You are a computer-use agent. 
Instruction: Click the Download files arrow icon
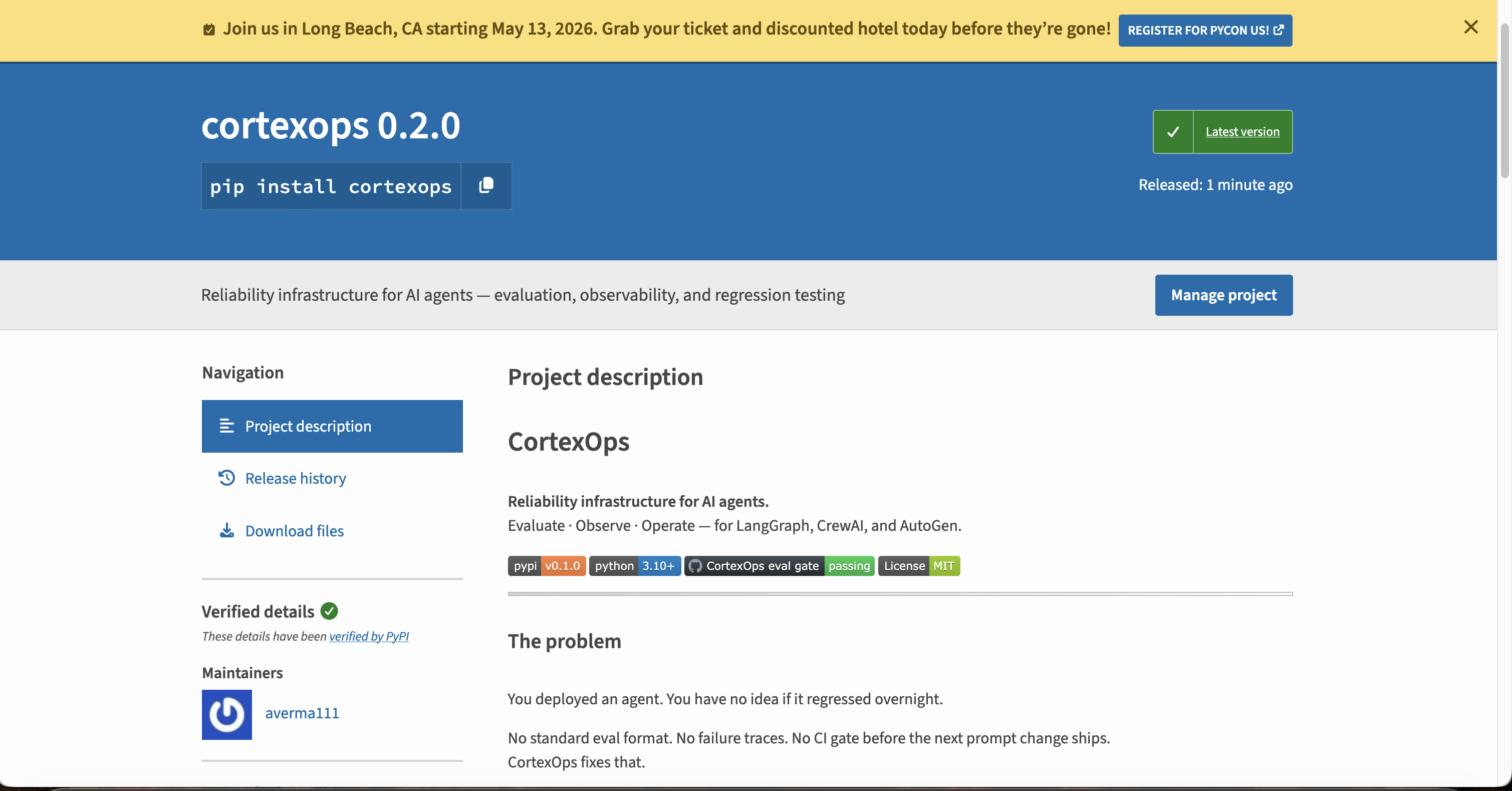tap(226, 531)
